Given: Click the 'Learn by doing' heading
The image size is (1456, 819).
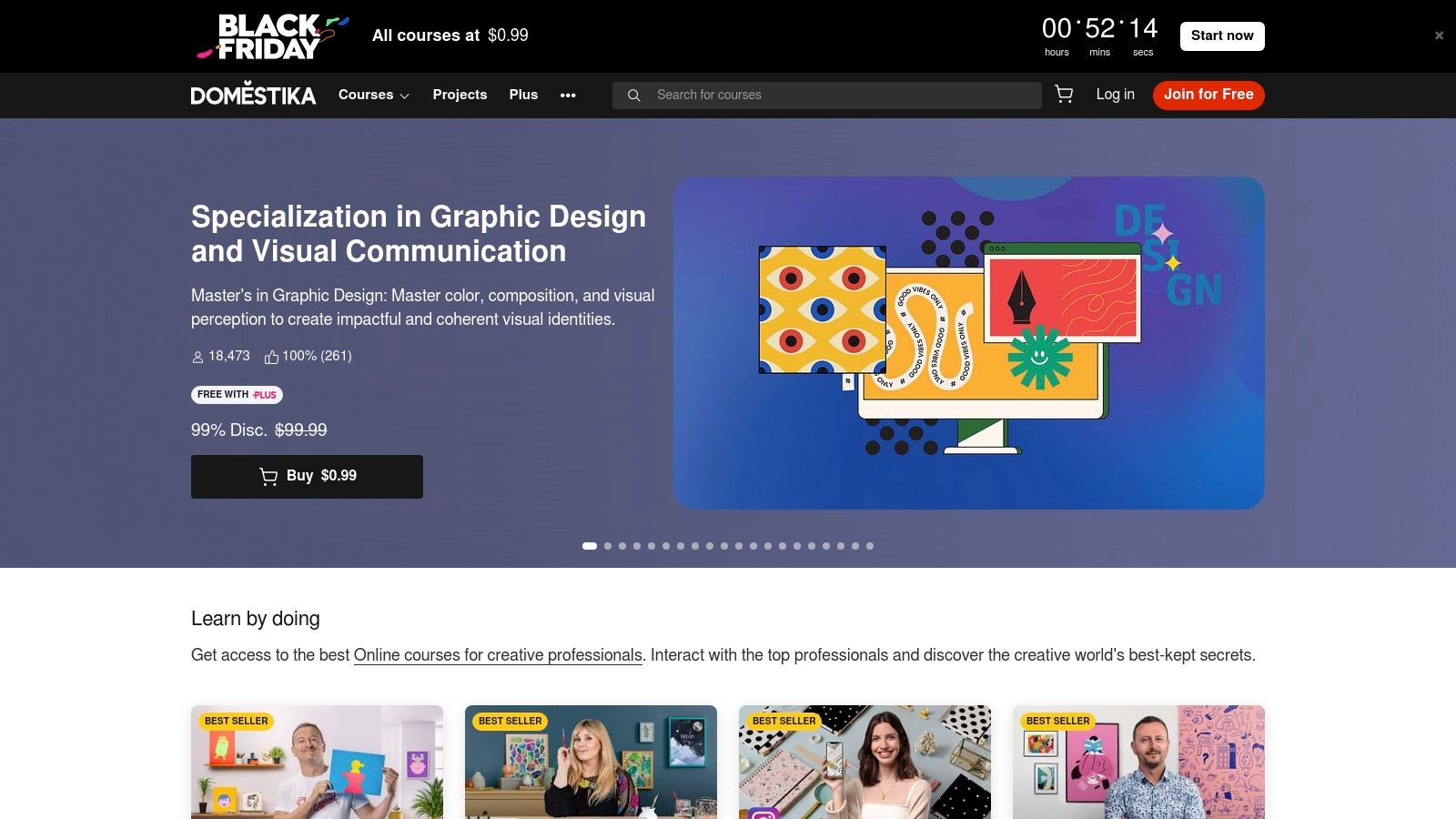Looking at the screenshot, I should pyautogui.click(x=256, y=619).
